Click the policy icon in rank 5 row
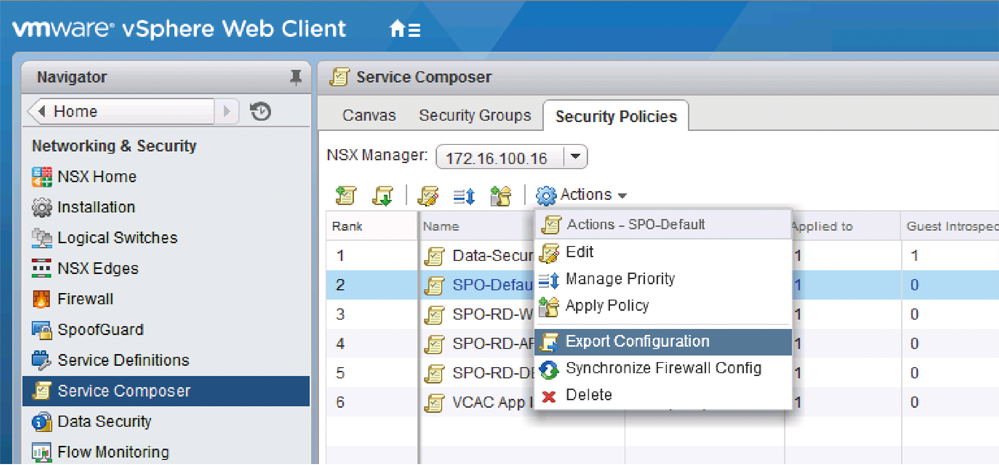 (435, 373)
